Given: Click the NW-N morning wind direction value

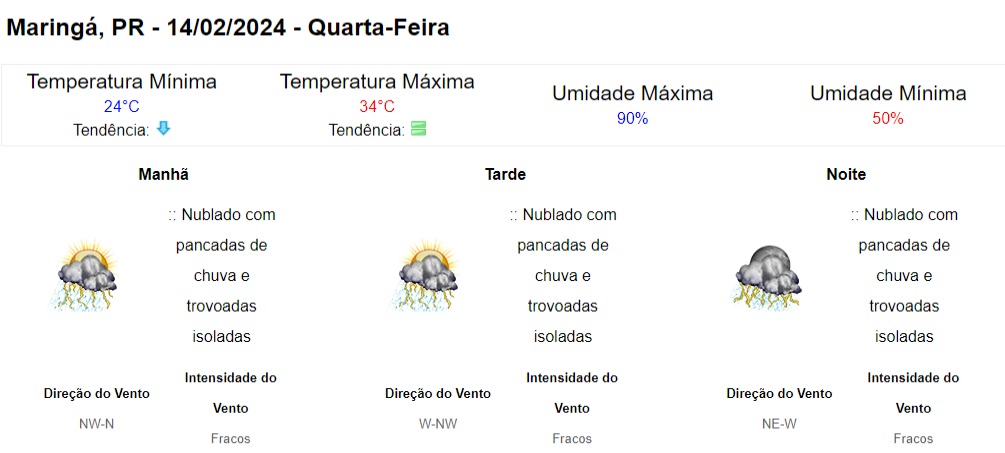Looking at the screenshot, I should [96, 423].
